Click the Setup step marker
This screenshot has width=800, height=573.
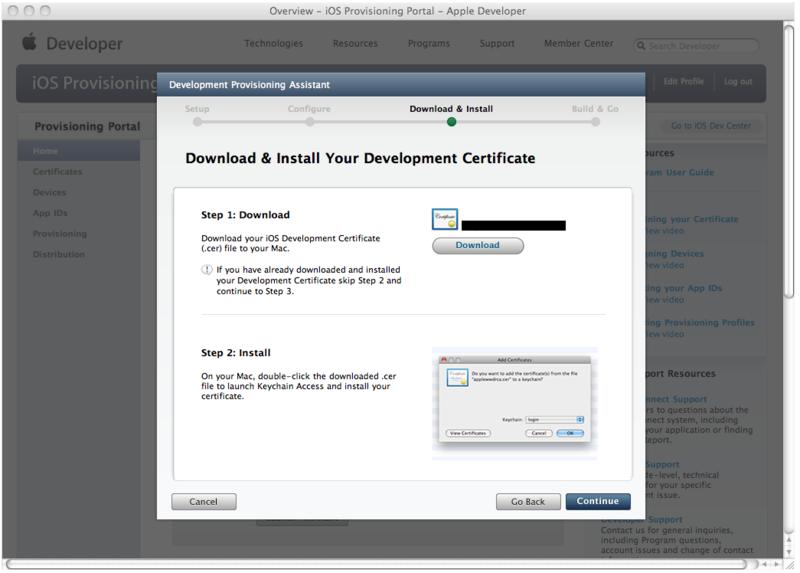pos(197,122)
